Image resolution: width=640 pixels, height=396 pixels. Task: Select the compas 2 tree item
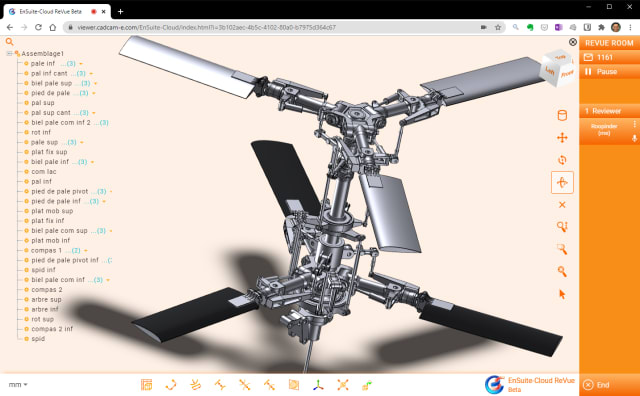click(x=47, y=289)
